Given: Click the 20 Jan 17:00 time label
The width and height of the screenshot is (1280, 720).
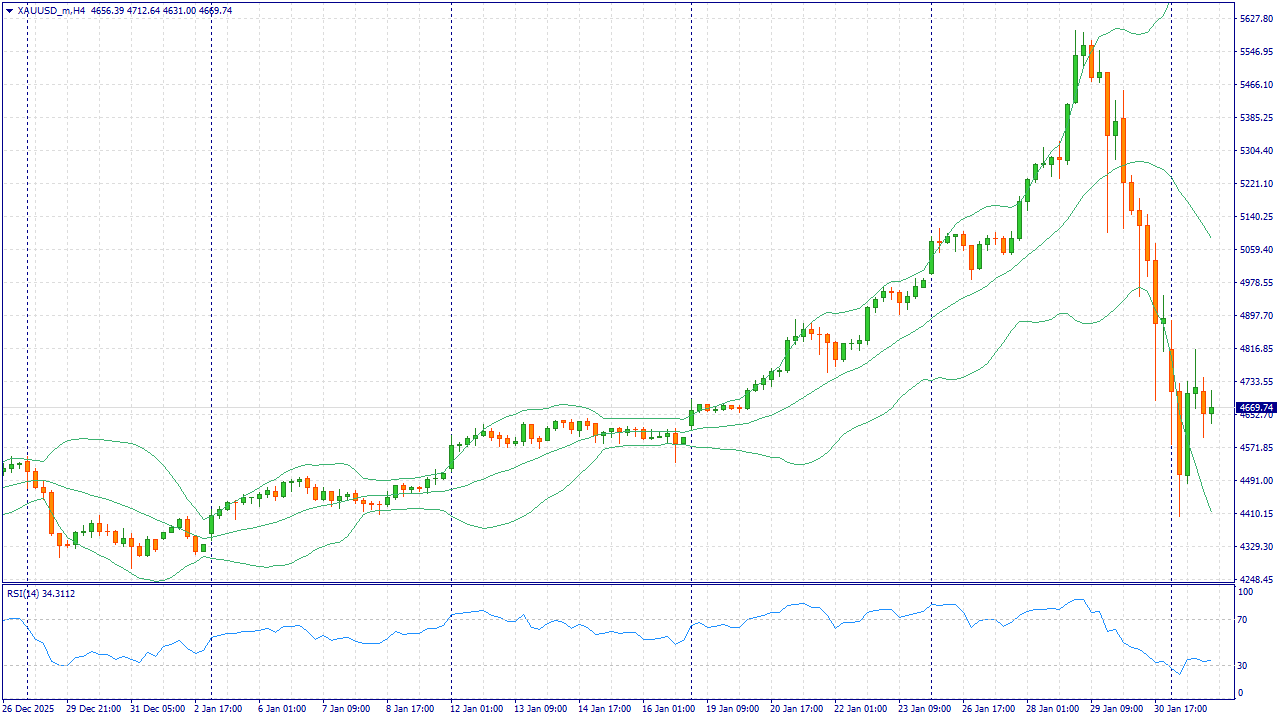Looking at the screenshot, I should [795, 709].
